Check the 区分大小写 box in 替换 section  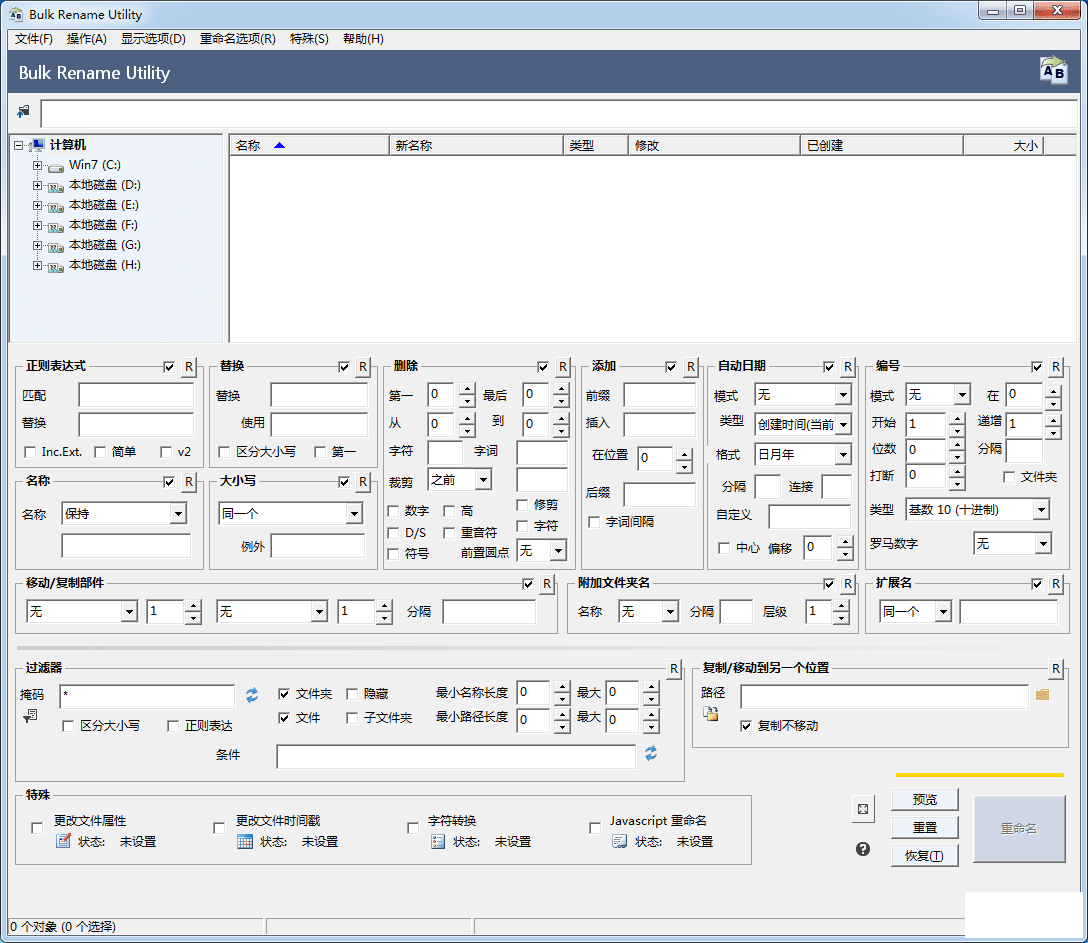[x=224, y=452]
